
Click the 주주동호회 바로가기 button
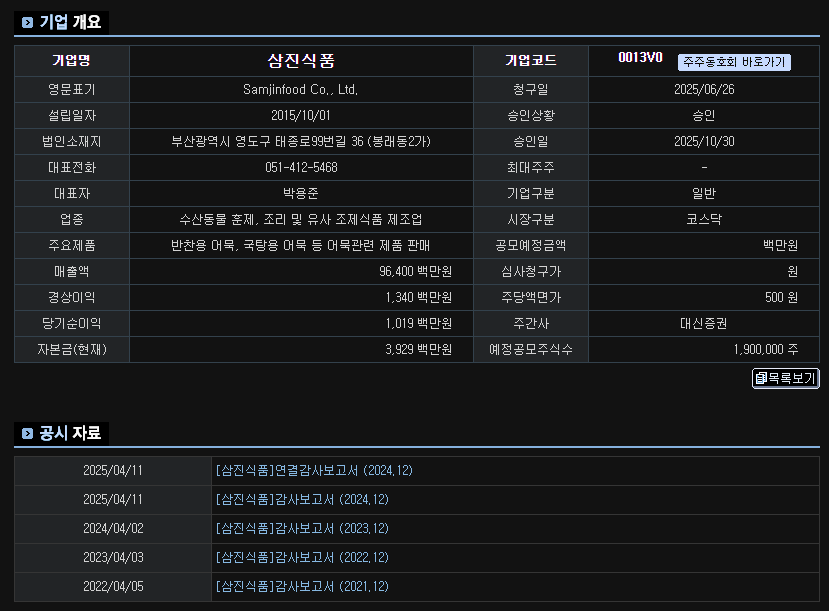[734, 62]
